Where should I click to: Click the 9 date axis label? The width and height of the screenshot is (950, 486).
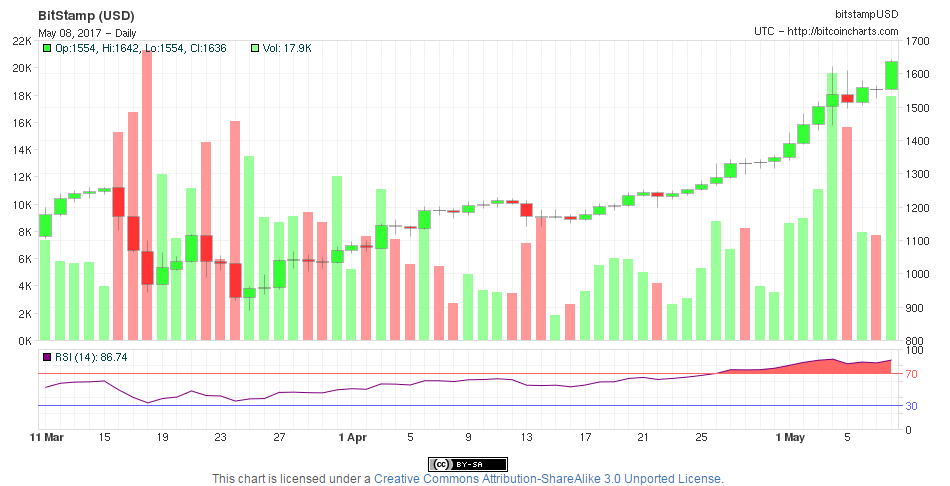pos(468,438)
